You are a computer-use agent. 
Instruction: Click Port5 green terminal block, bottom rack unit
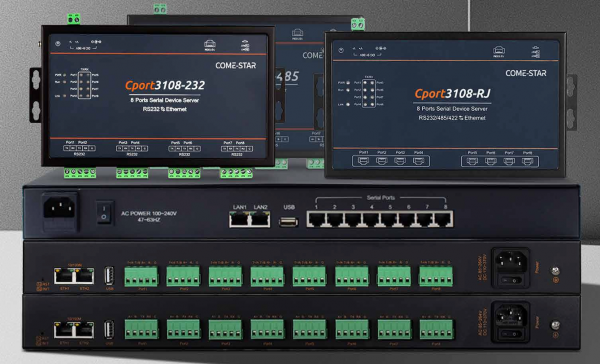point(309,330)
